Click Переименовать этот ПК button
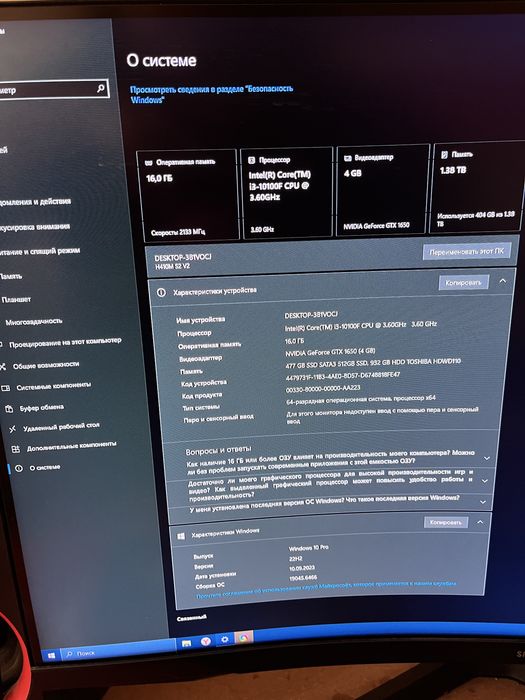 (x=466, y=252)
